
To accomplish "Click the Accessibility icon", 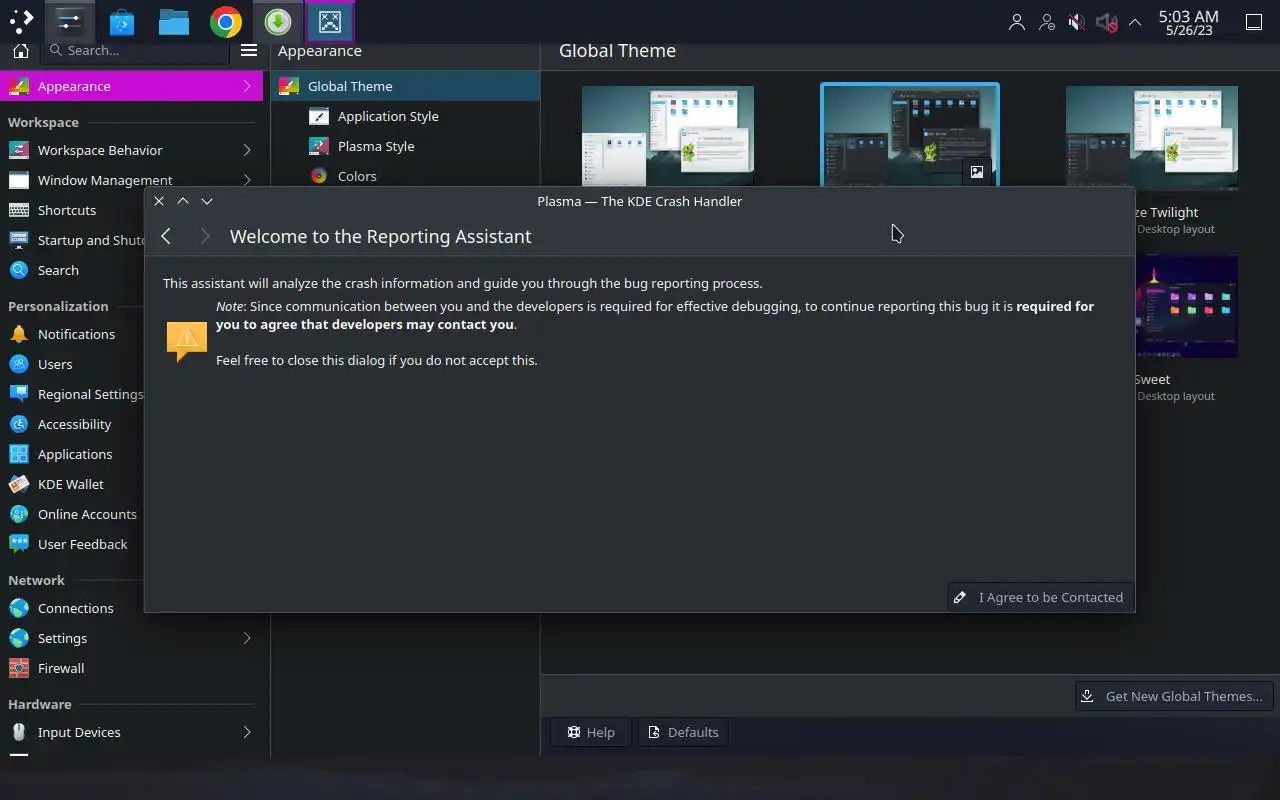I will pyautogui.click(x=18, y=424).
